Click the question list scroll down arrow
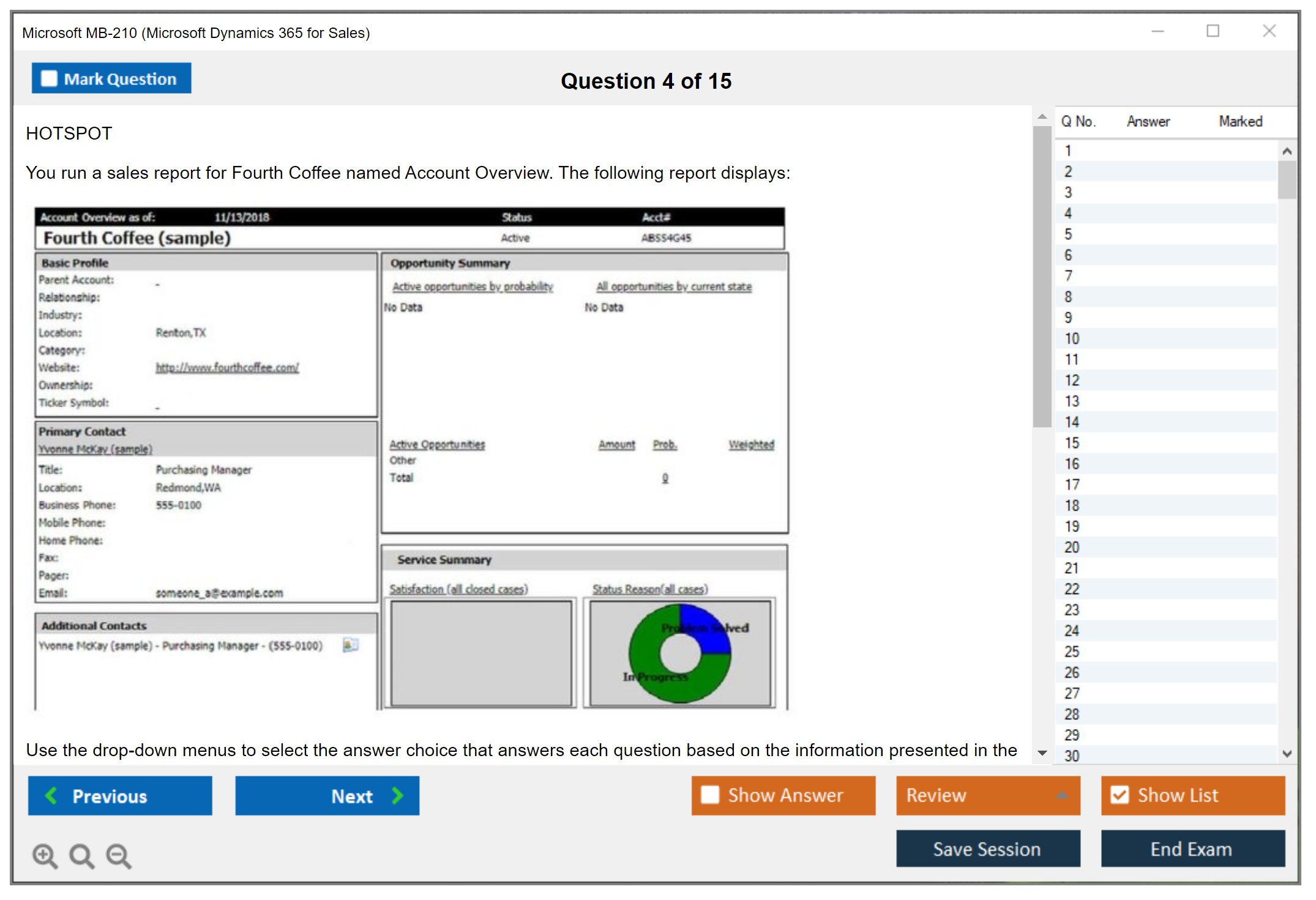 [x=1287, y=754]
